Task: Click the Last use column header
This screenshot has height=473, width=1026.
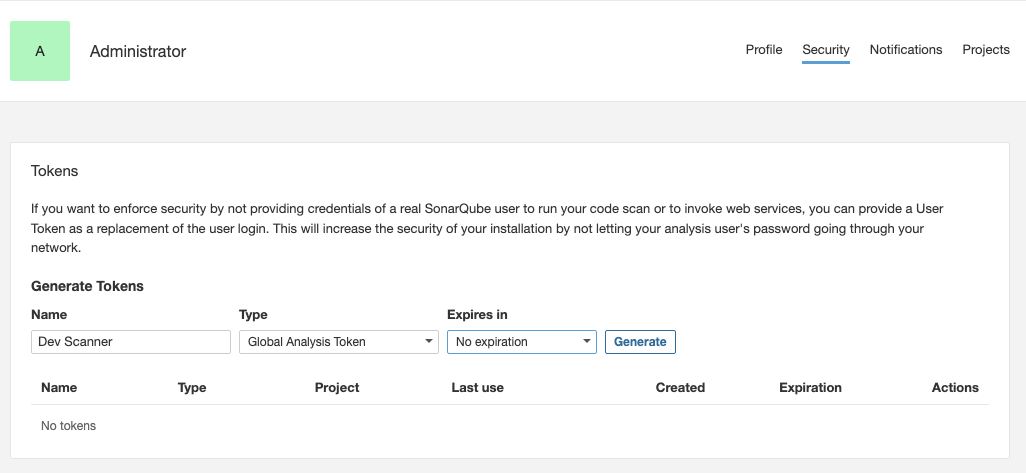Action: tap(477, 388)
